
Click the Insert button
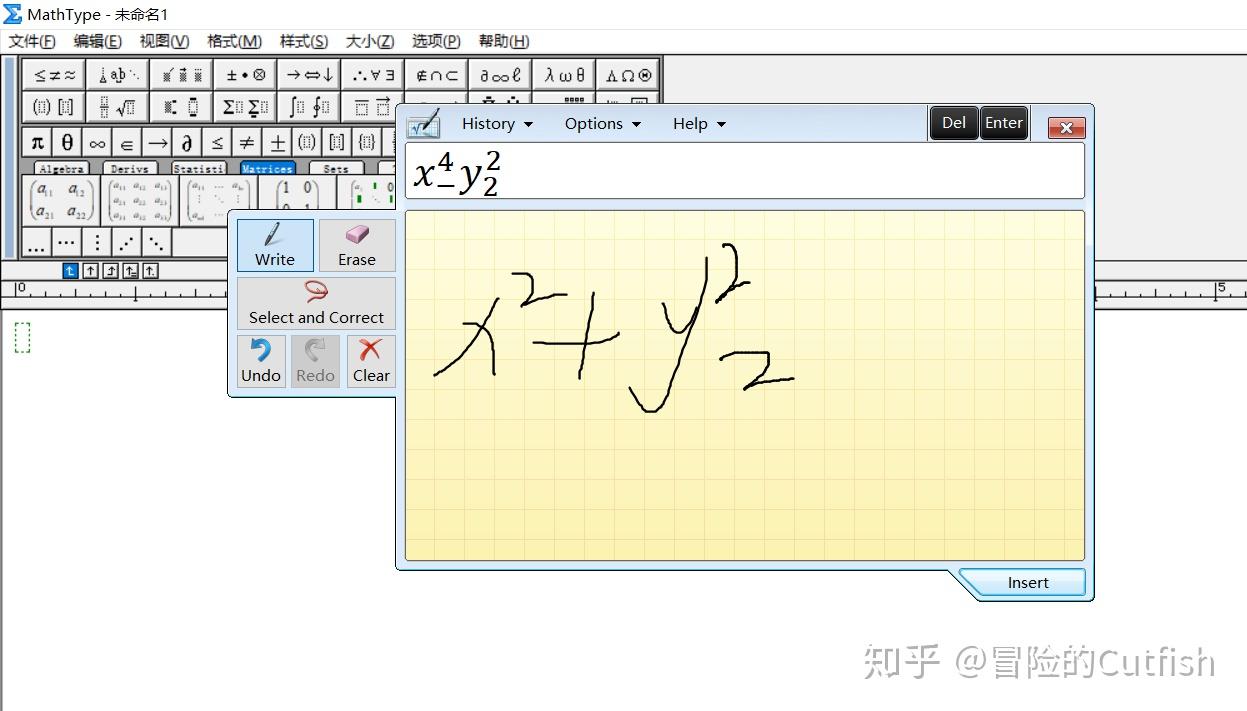(x=1027, y=583)
